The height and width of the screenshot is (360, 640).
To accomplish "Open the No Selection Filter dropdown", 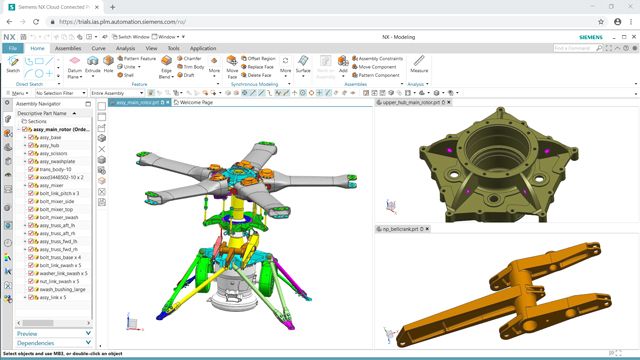I will point(60,93).
